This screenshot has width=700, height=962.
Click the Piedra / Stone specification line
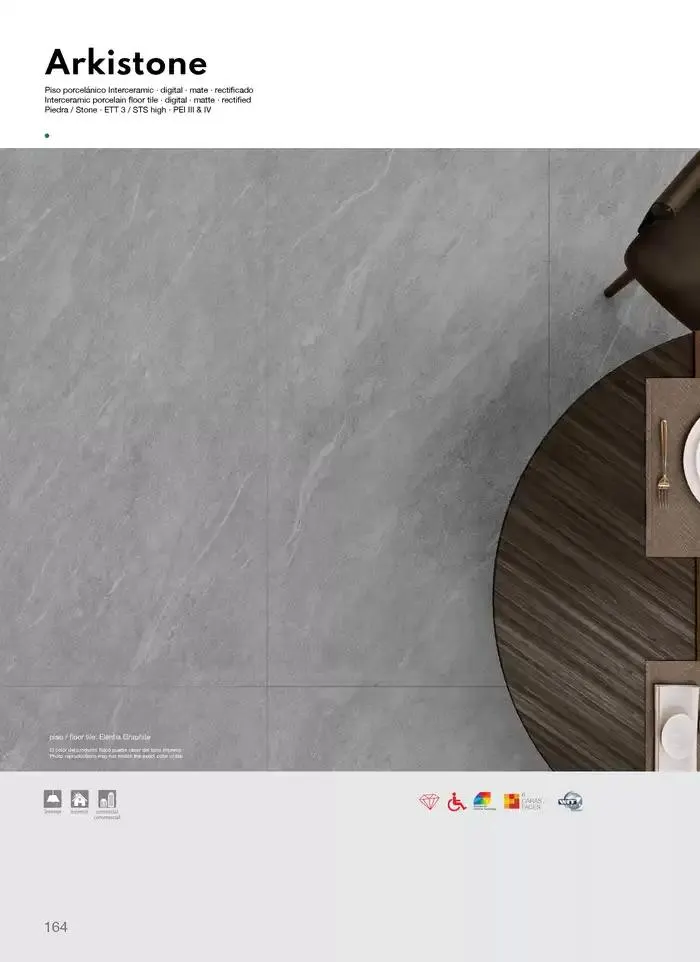(128, 110)
